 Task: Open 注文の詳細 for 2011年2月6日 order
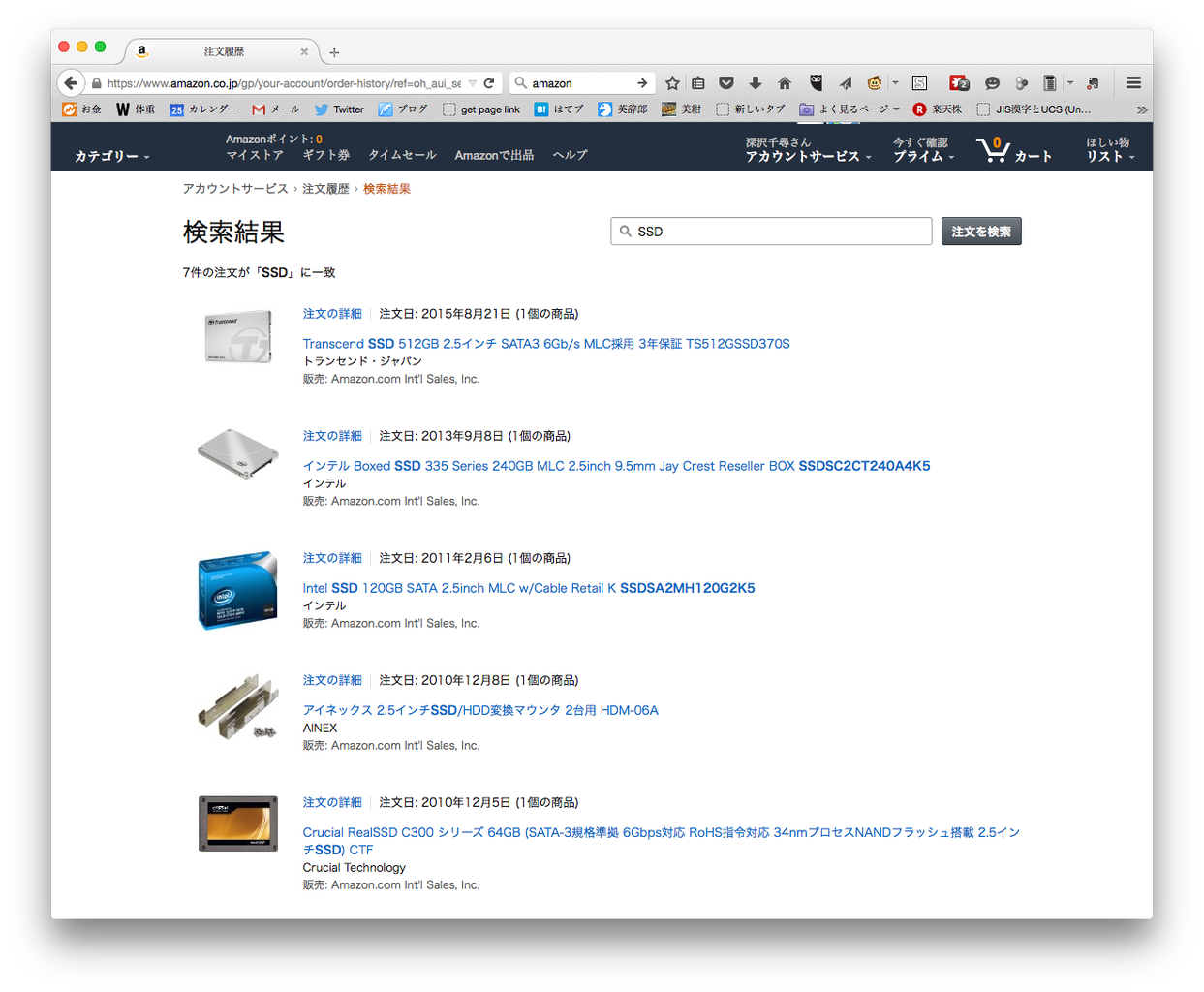(x=332, y=558)
